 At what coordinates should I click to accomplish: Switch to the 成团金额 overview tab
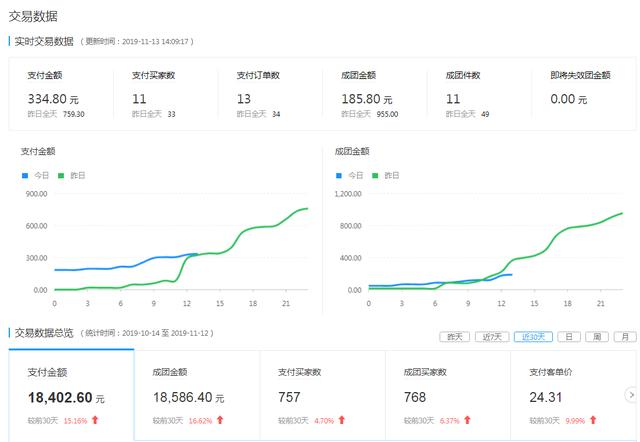pos(197,395)
